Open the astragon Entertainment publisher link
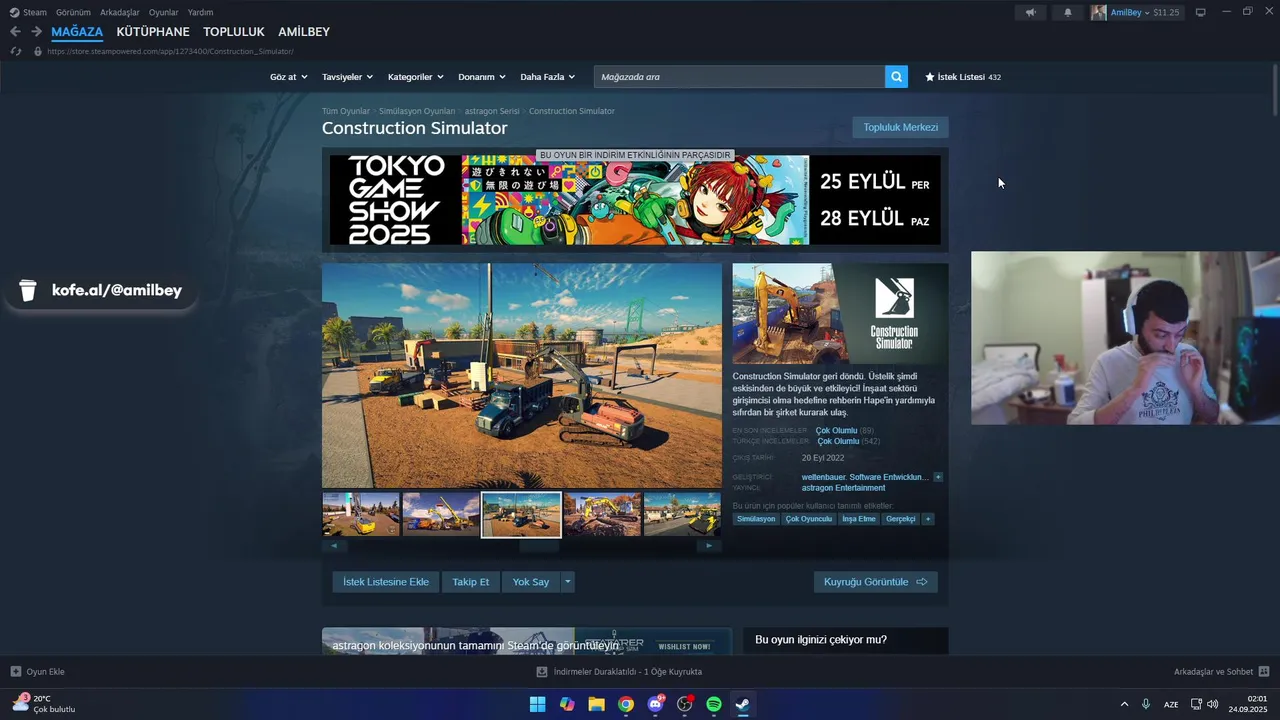Viewport: 1280px width, 720px height. pos(843,488)
